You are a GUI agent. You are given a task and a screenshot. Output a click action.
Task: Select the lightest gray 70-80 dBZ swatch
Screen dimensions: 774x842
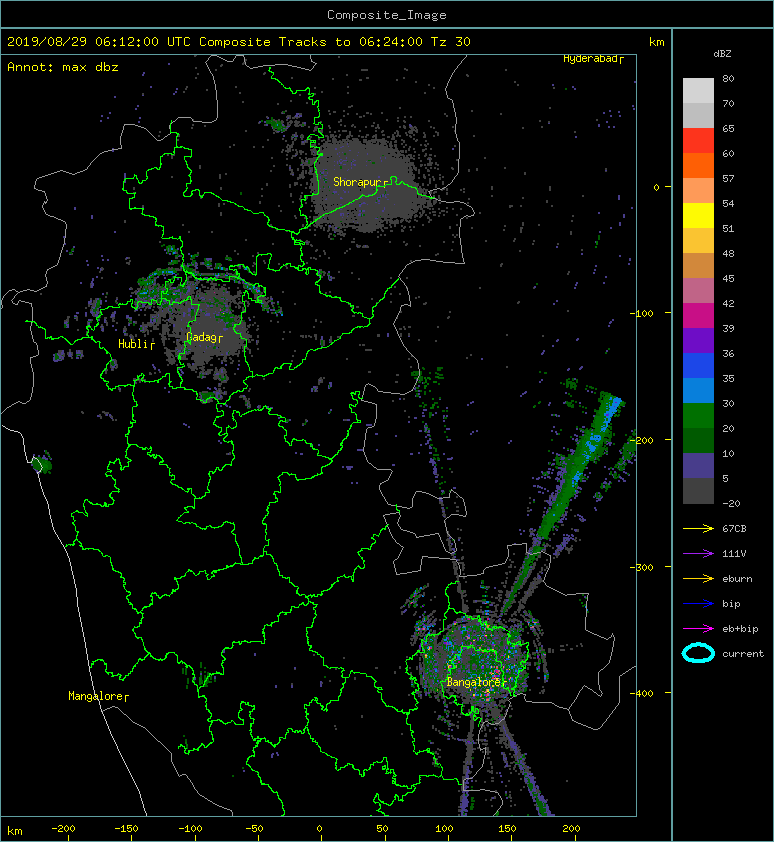[698, 91]
